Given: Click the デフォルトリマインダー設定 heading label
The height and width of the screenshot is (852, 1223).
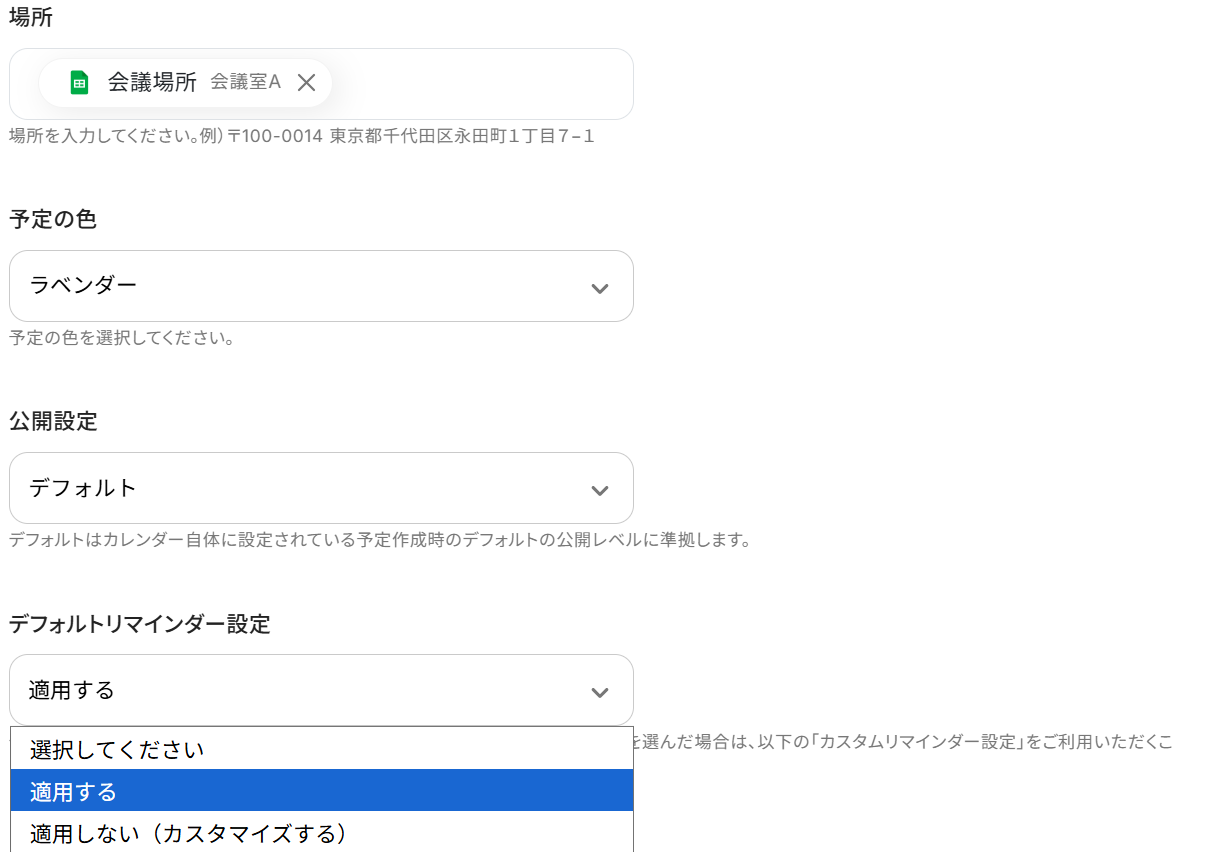Looking at the screenshot, I should tap(140, 624).
